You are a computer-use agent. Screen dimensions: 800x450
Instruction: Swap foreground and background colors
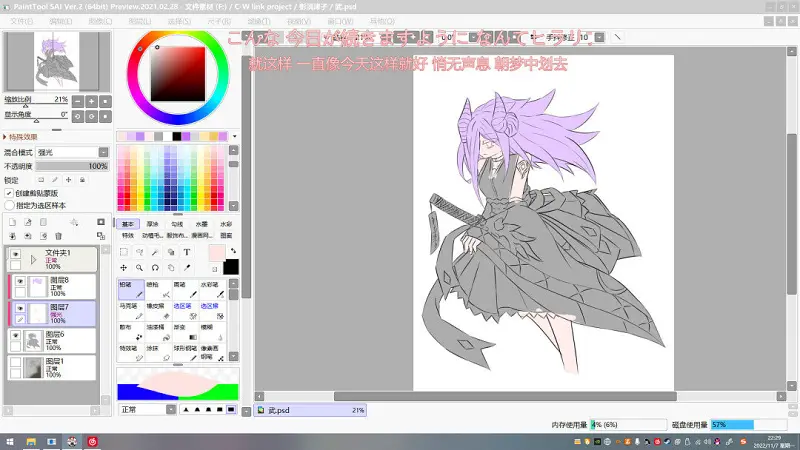pyautogui.click(x=233, y=251)
